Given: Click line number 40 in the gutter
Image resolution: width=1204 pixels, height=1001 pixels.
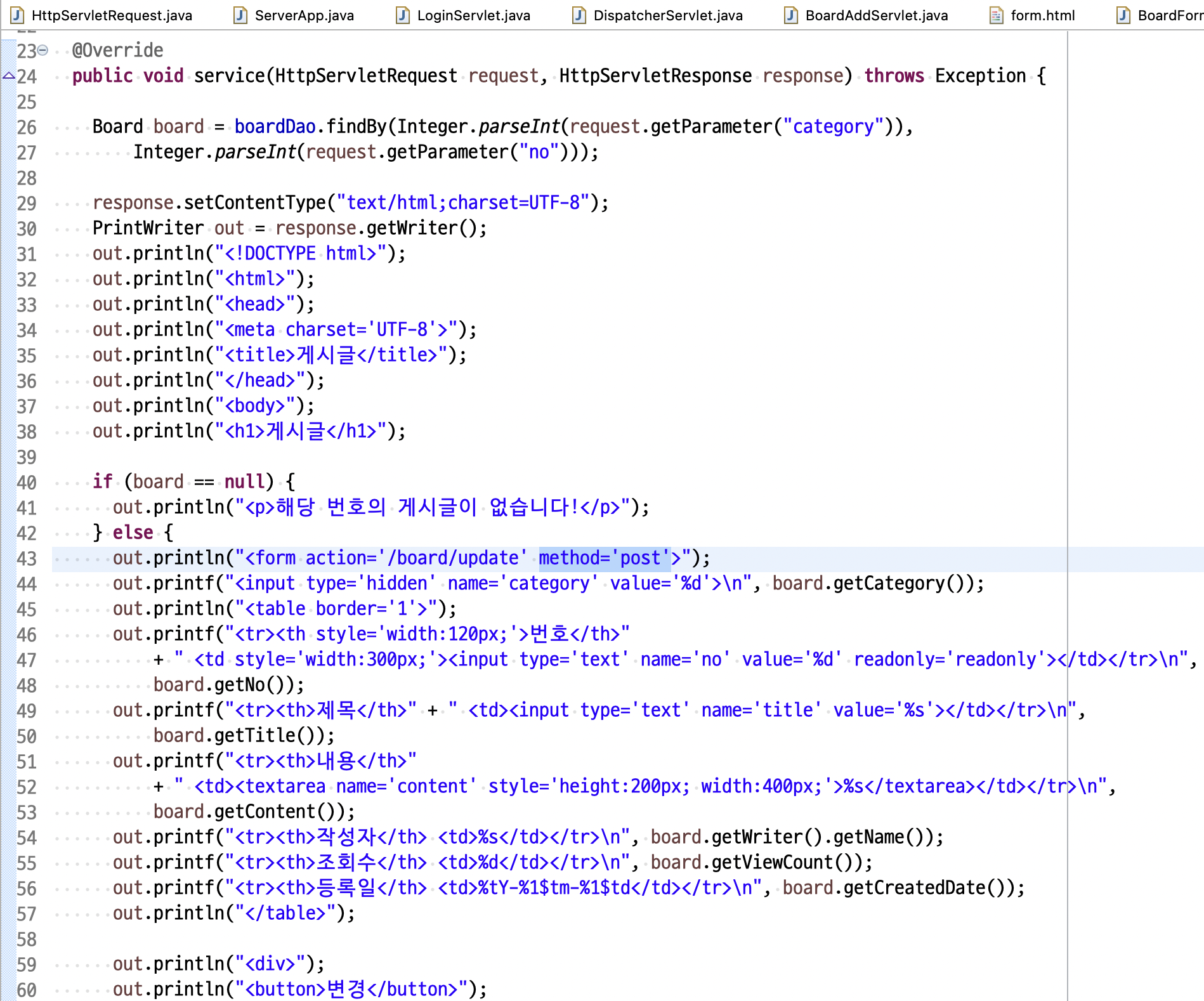Looking at the screenshot, I should 27,482.
